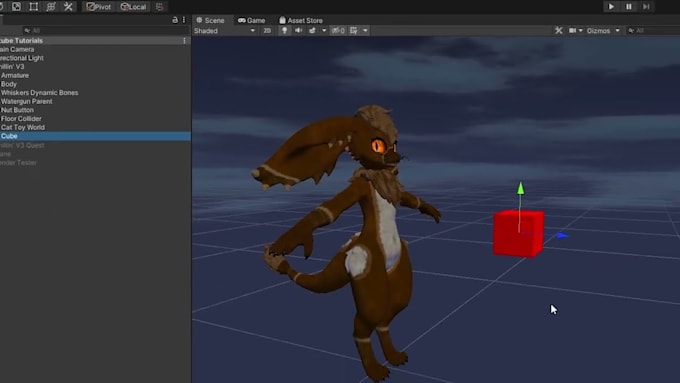Select the combined Transform tool
Viewport: 680px width, 383px height.
click(x=51, y=7)
